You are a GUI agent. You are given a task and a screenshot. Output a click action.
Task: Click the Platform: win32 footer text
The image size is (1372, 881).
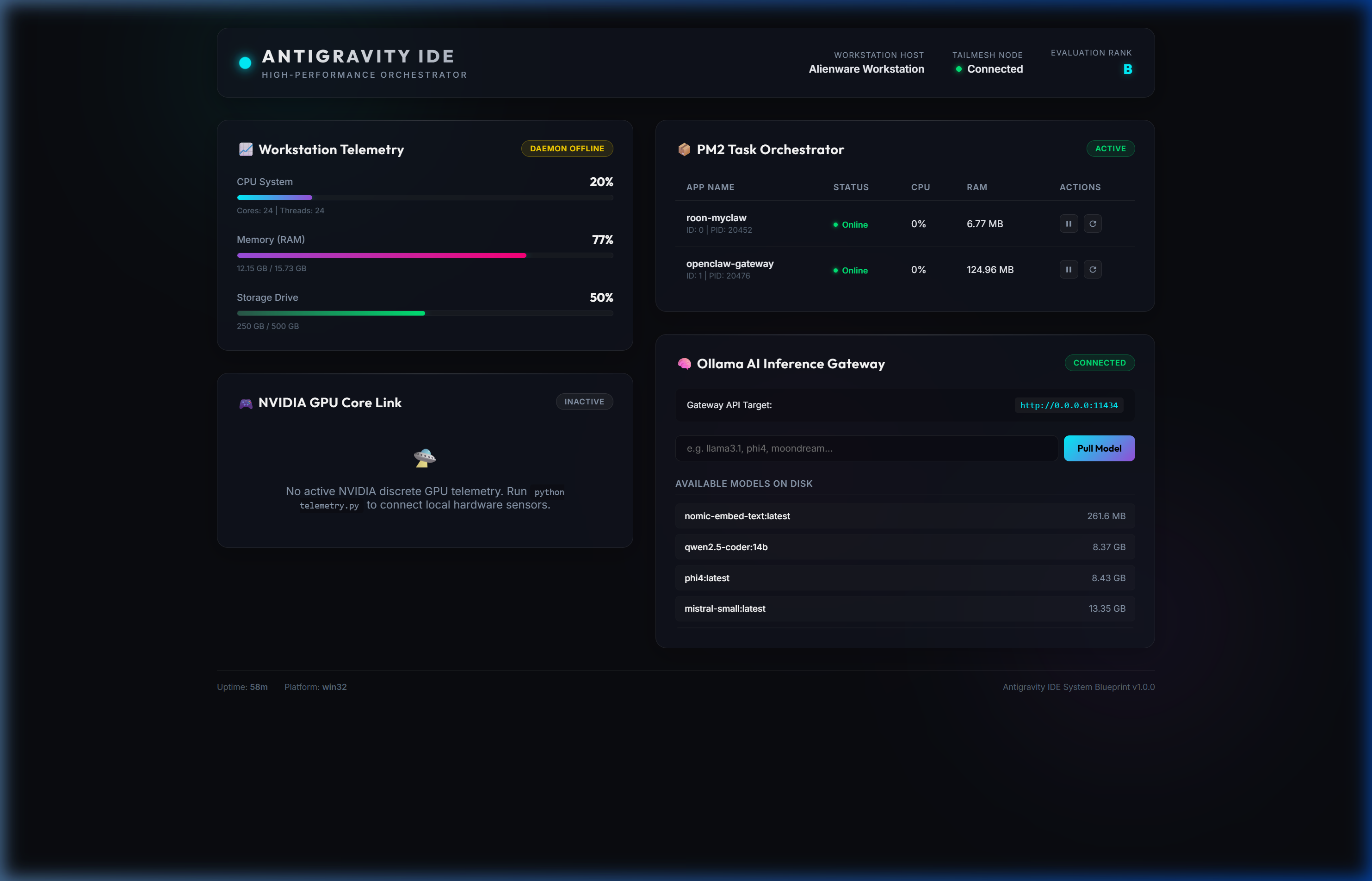pos(315,687)
